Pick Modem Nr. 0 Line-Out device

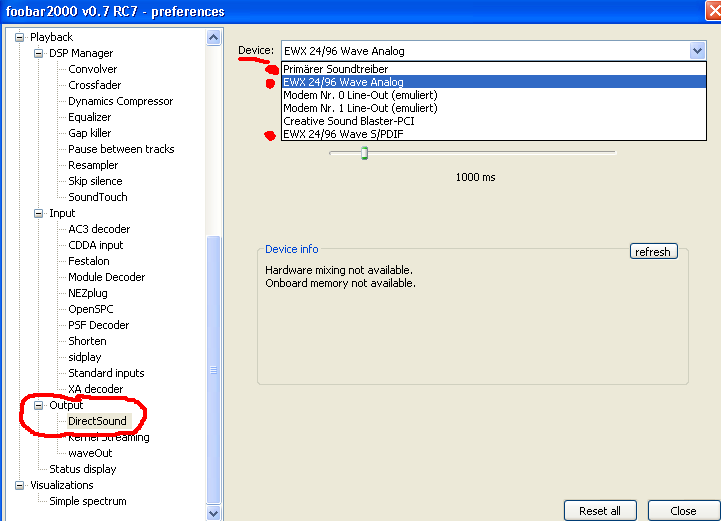[x=494, y=95]
